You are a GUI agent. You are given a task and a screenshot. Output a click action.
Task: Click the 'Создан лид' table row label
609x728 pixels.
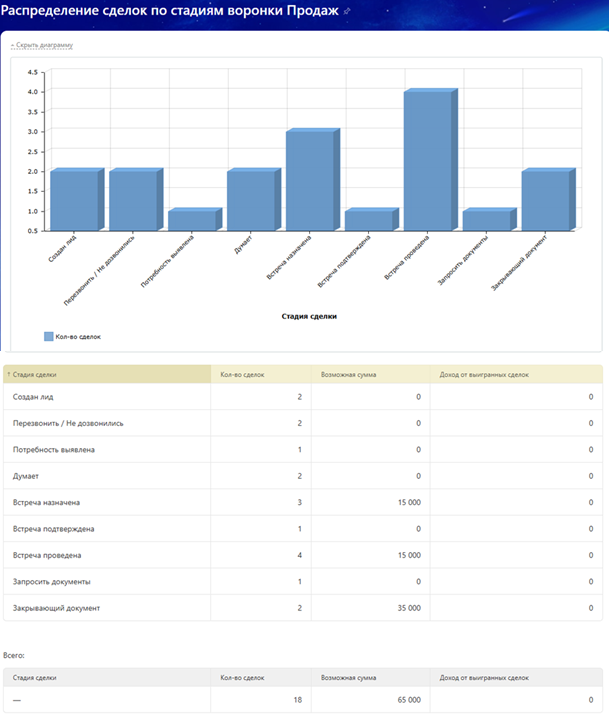[x=33, y=397]
